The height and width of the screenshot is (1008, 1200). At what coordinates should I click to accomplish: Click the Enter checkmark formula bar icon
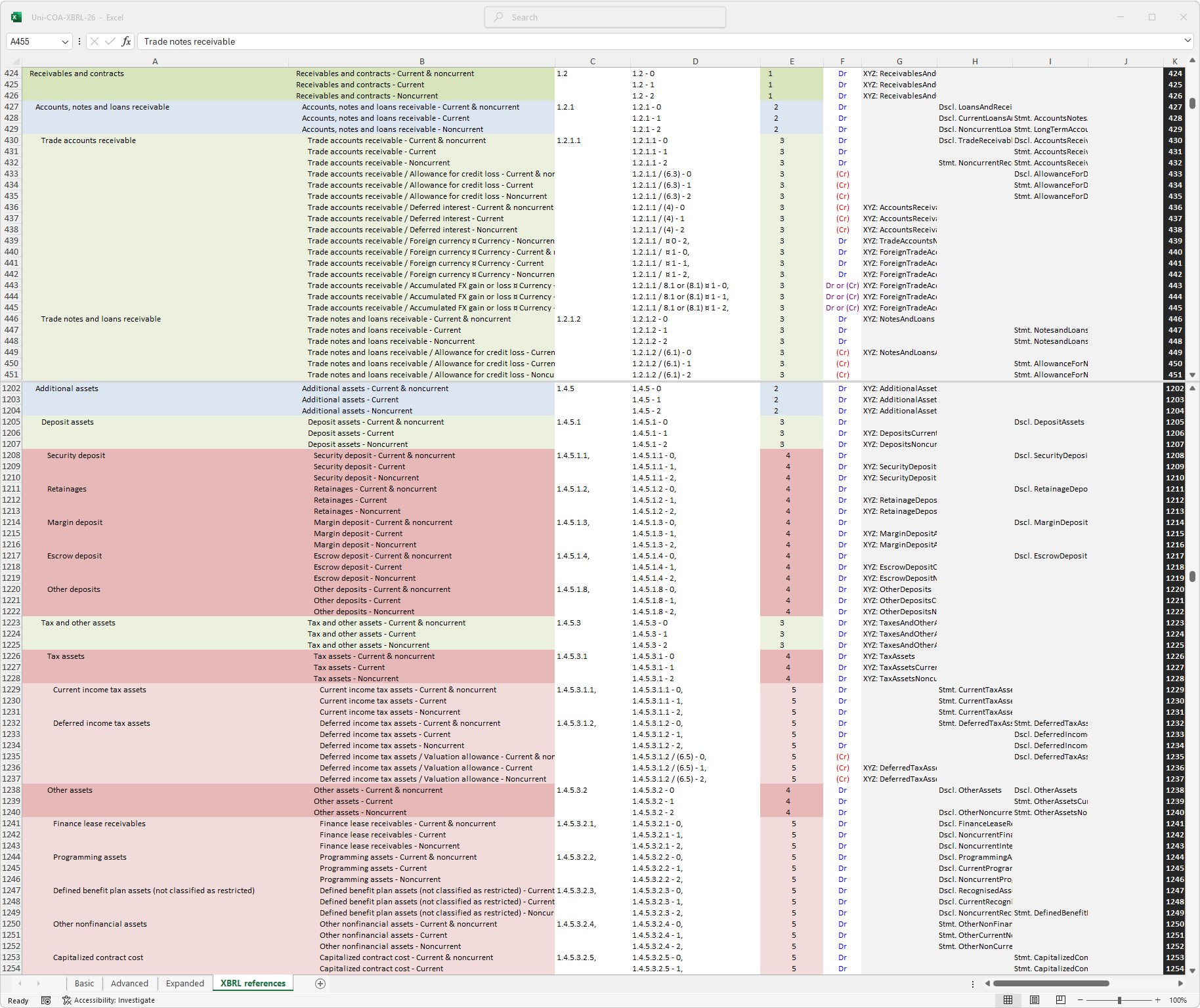pyautogui.click(x=110, y=41)
